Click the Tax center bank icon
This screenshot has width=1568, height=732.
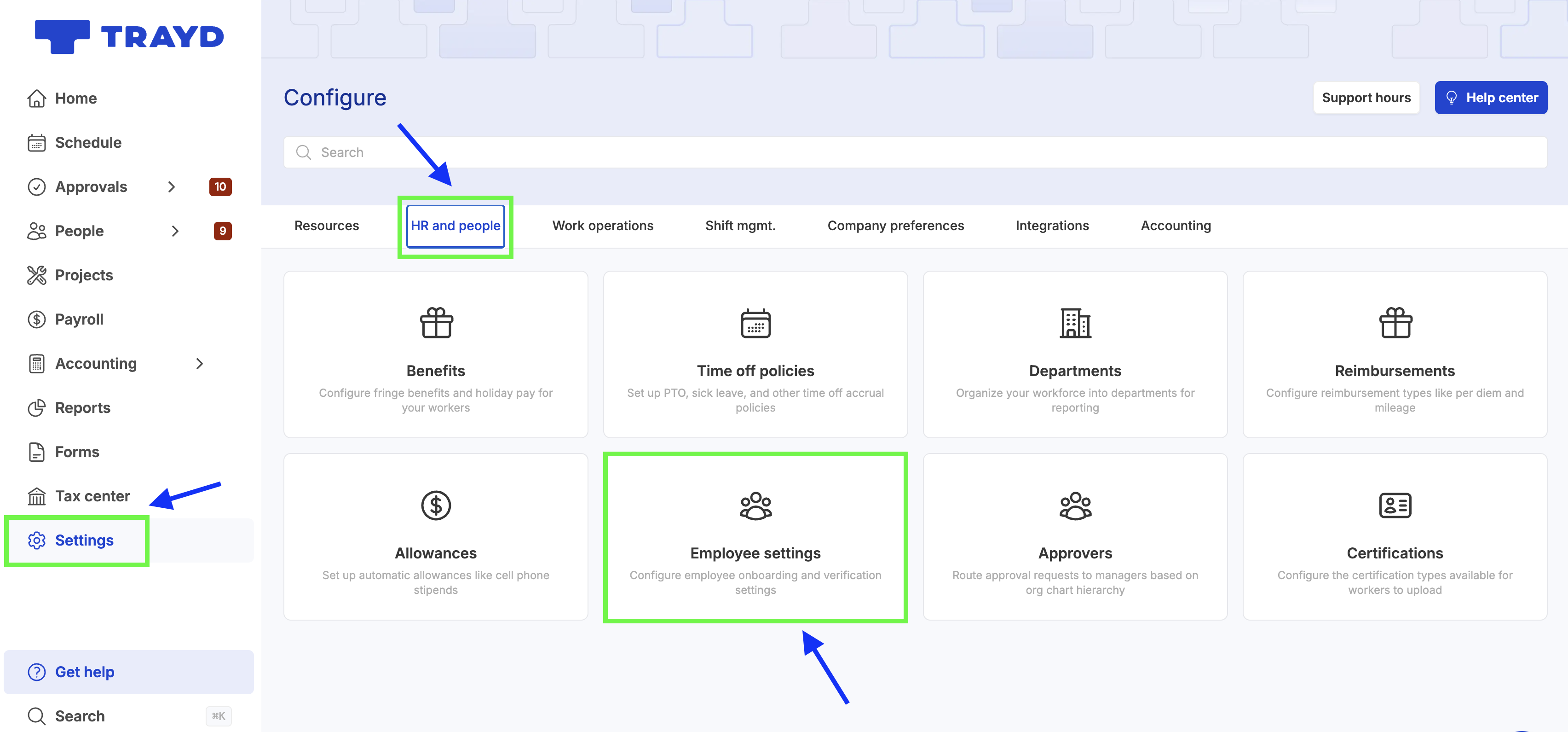click(36, 496)
